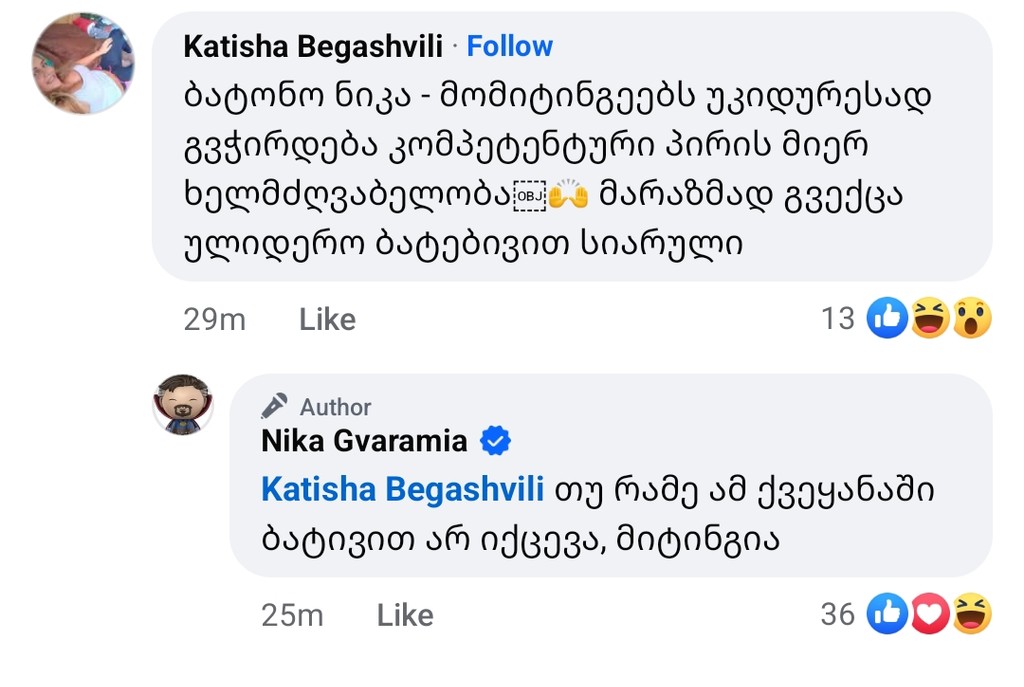The image size is (1024, 687).
Task: Click the blue verified badge beside Nika Gvaramia
Action: coord(496,440)
